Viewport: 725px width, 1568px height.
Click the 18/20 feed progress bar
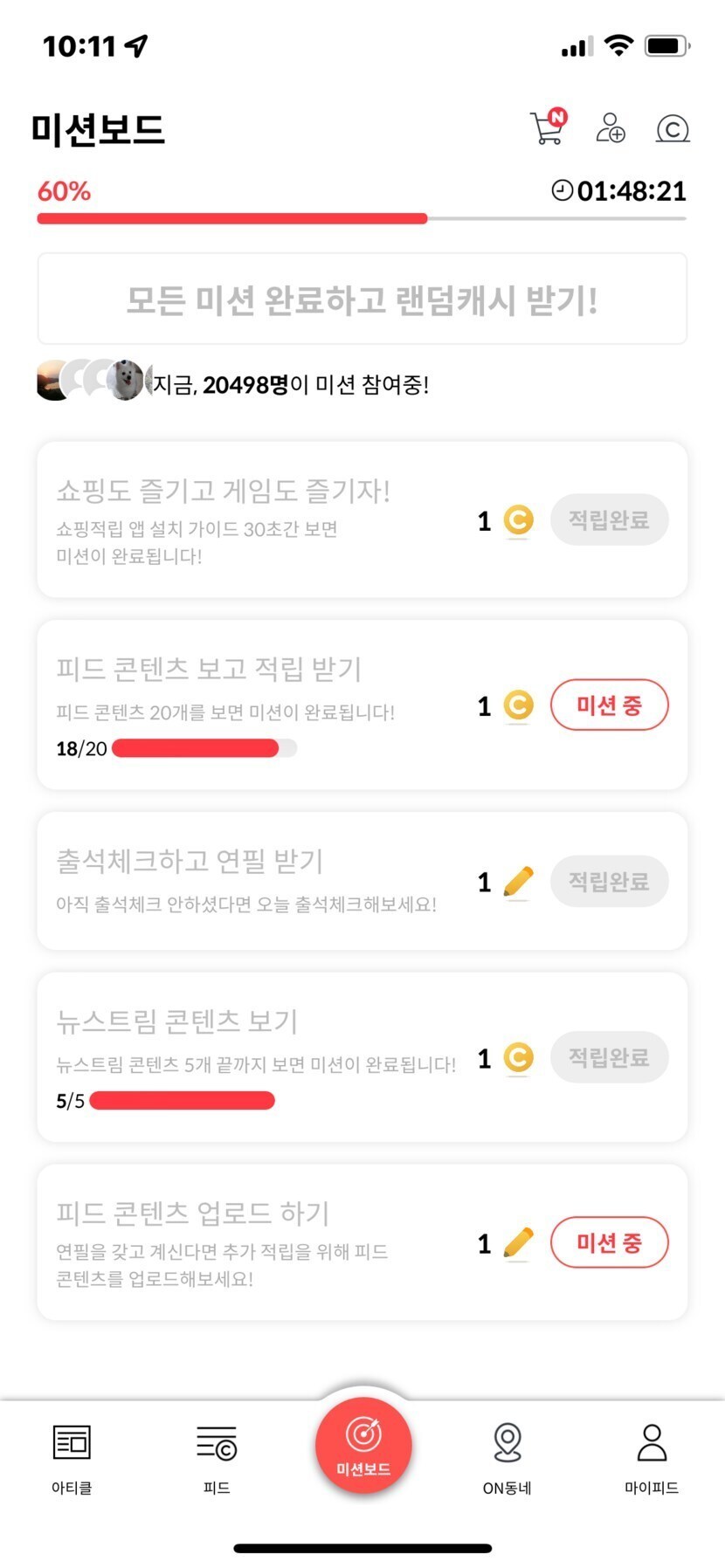[x=204, y=748]
